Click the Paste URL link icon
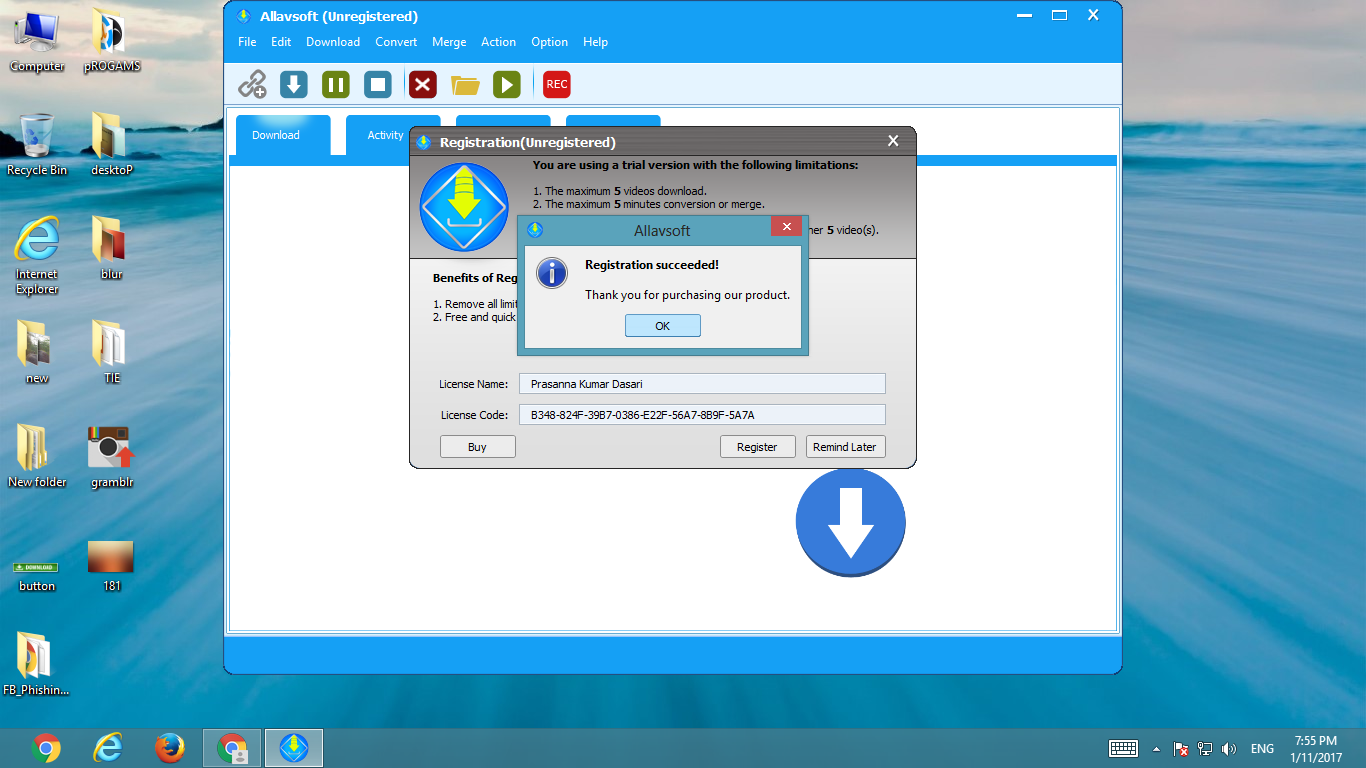Image resolution: width=1366 pixels, height=768 pixels. tap(252, 84)
